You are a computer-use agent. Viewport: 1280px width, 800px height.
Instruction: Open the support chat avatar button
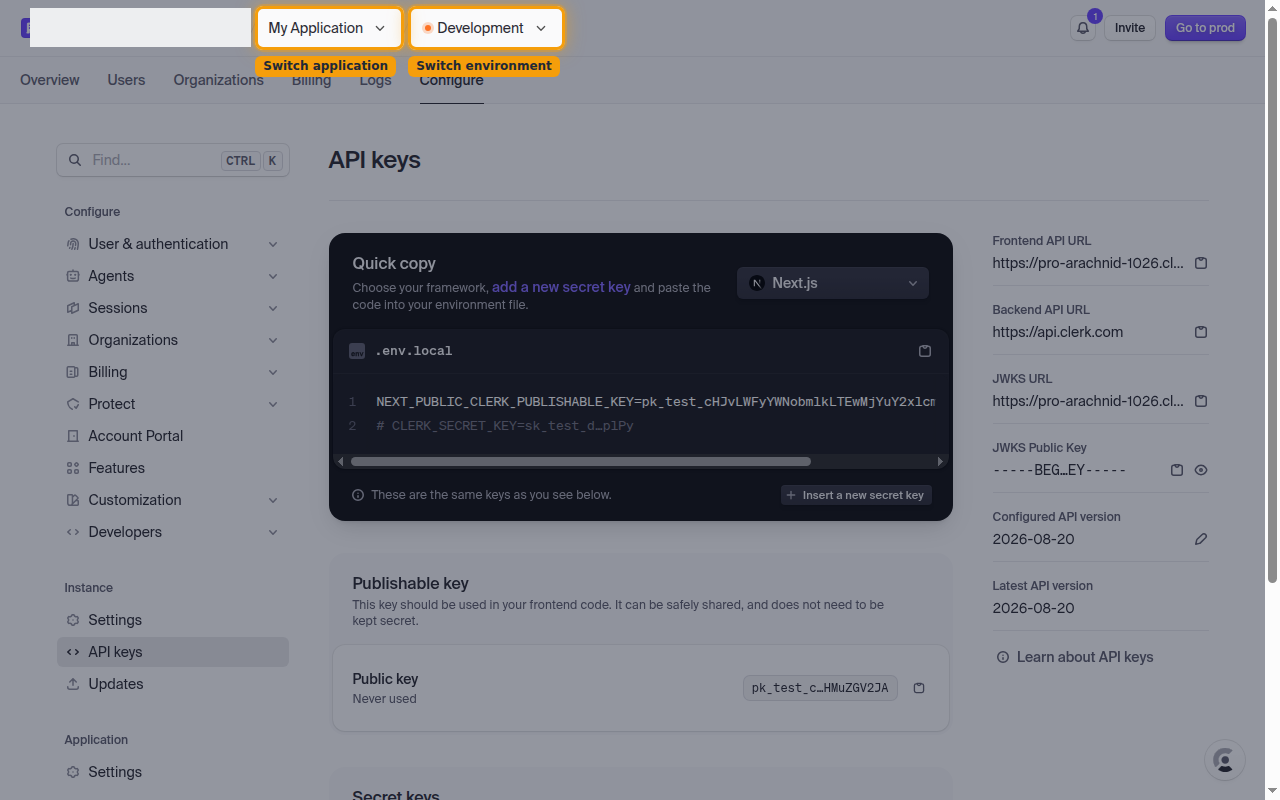click(1224, 760)
